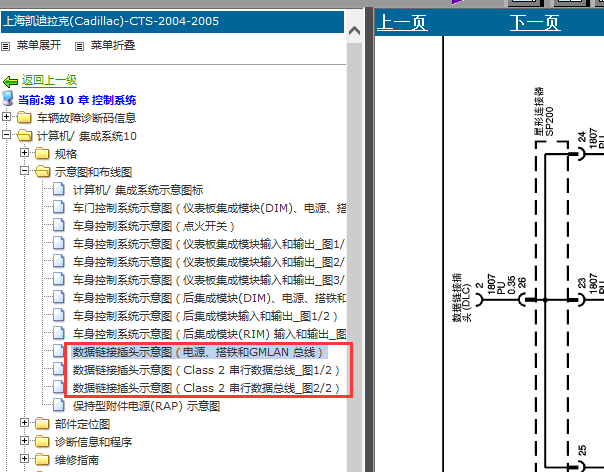Click page icon of 仪表板集成模块输入和输出_图2
Viewport: 604px width, 472px height.
click(59, 261)
